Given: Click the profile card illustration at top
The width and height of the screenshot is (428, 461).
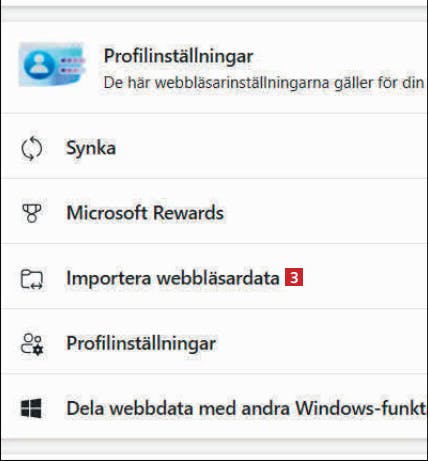Looking at the screenshot, I should 52,64.
